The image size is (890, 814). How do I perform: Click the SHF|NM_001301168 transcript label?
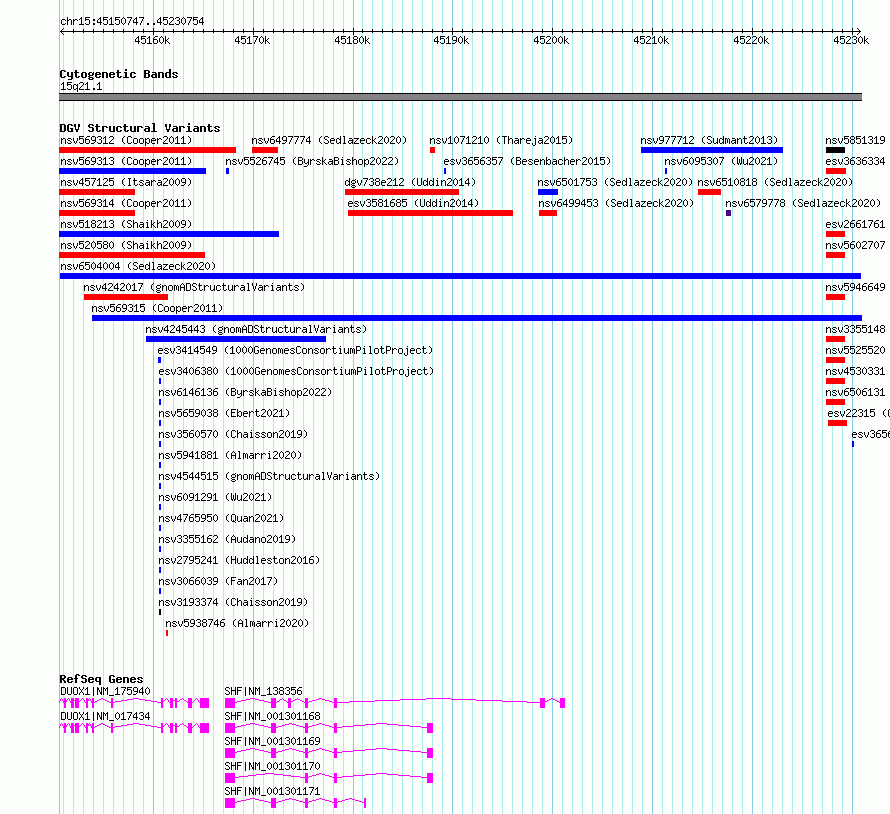pyautogui.click(x=272, y=716)
